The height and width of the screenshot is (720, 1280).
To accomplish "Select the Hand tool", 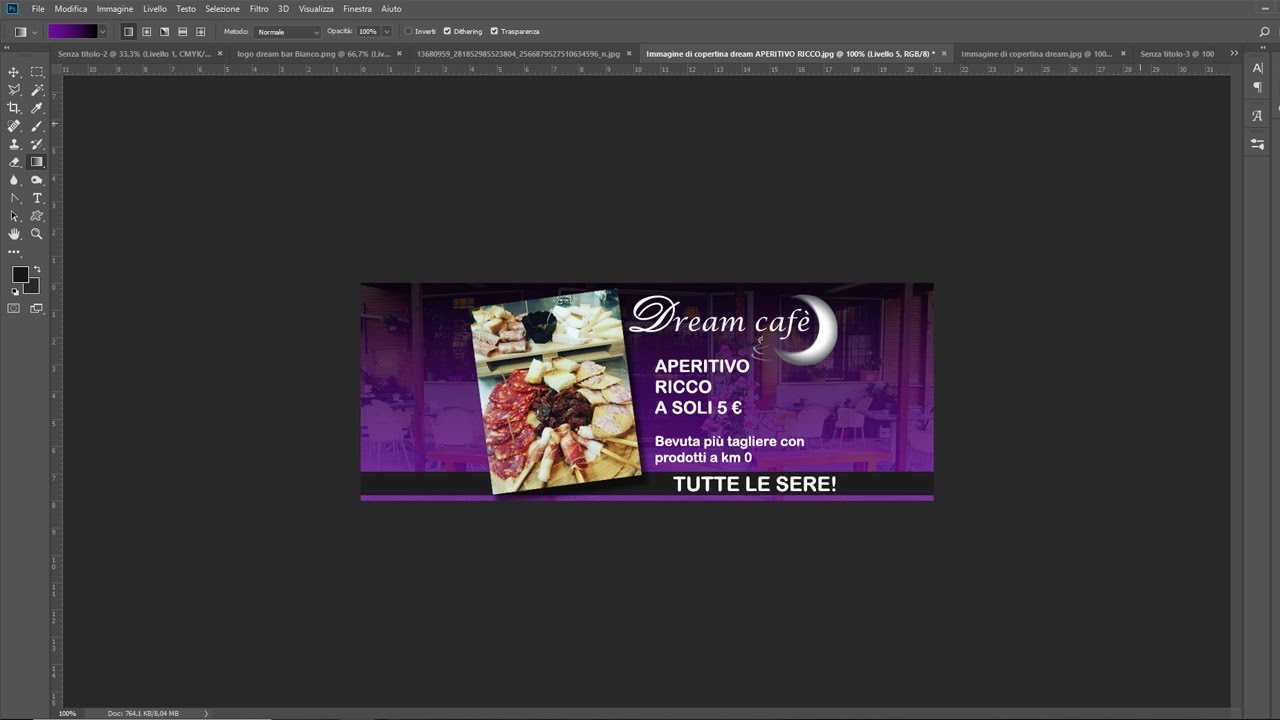I will pos(14,234).
